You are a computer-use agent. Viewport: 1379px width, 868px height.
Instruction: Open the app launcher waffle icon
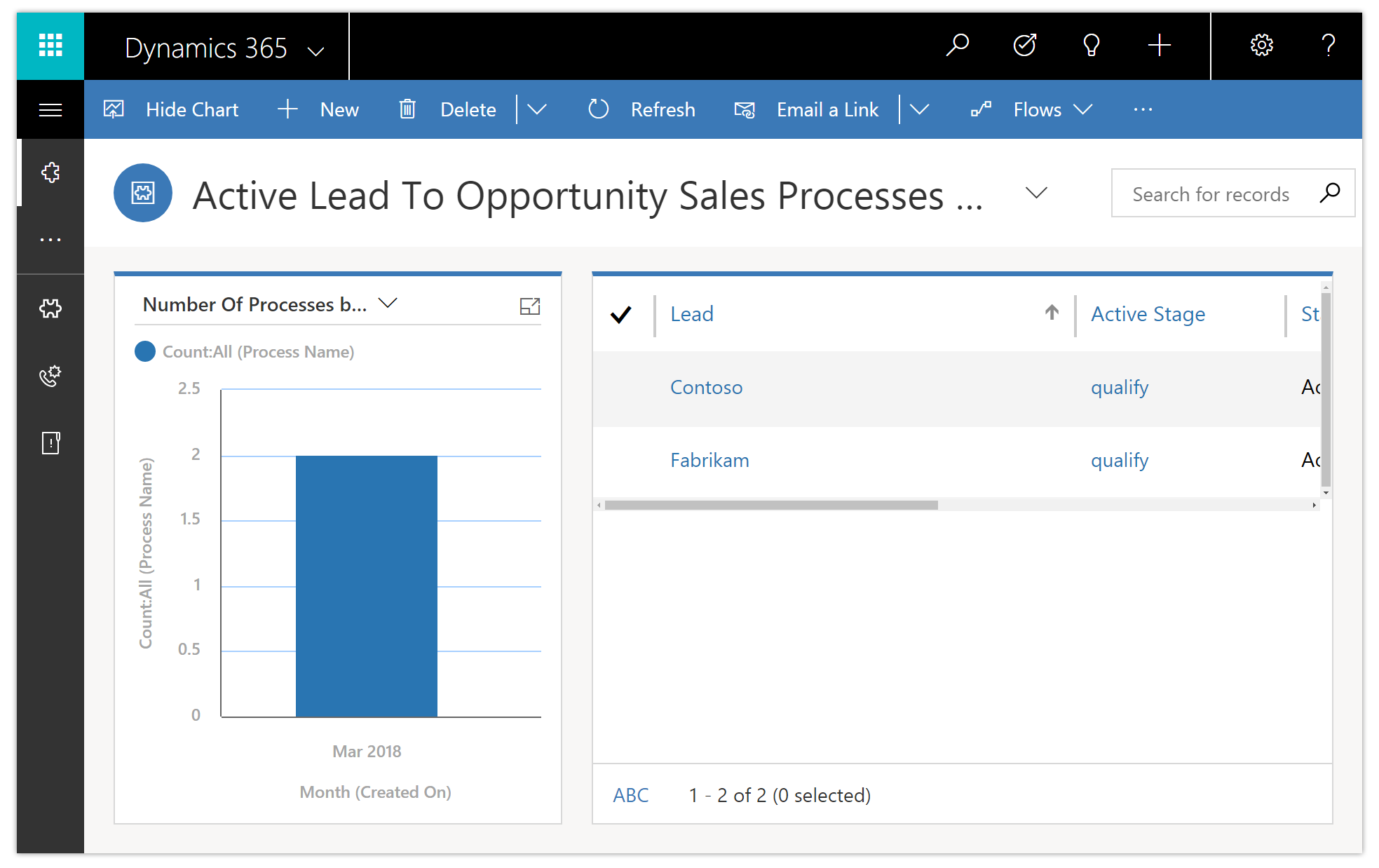click(50, 46)
